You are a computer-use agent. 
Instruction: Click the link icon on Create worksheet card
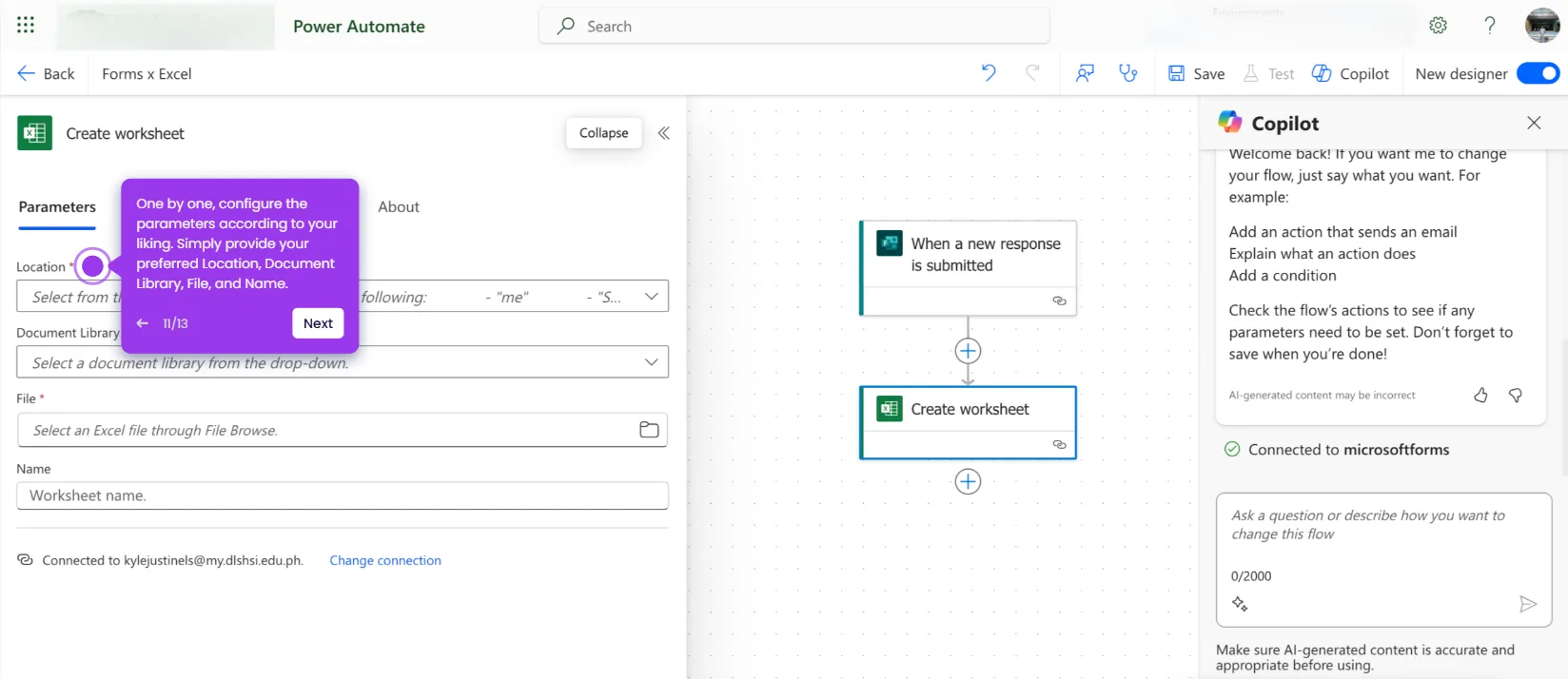pos(1059,444)
